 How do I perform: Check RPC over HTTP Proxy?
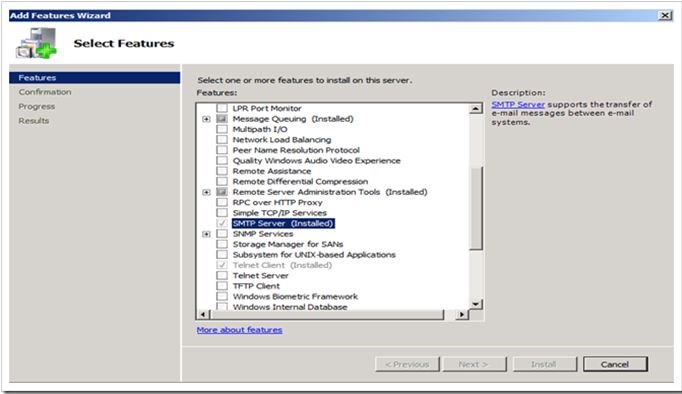point(222,202)
